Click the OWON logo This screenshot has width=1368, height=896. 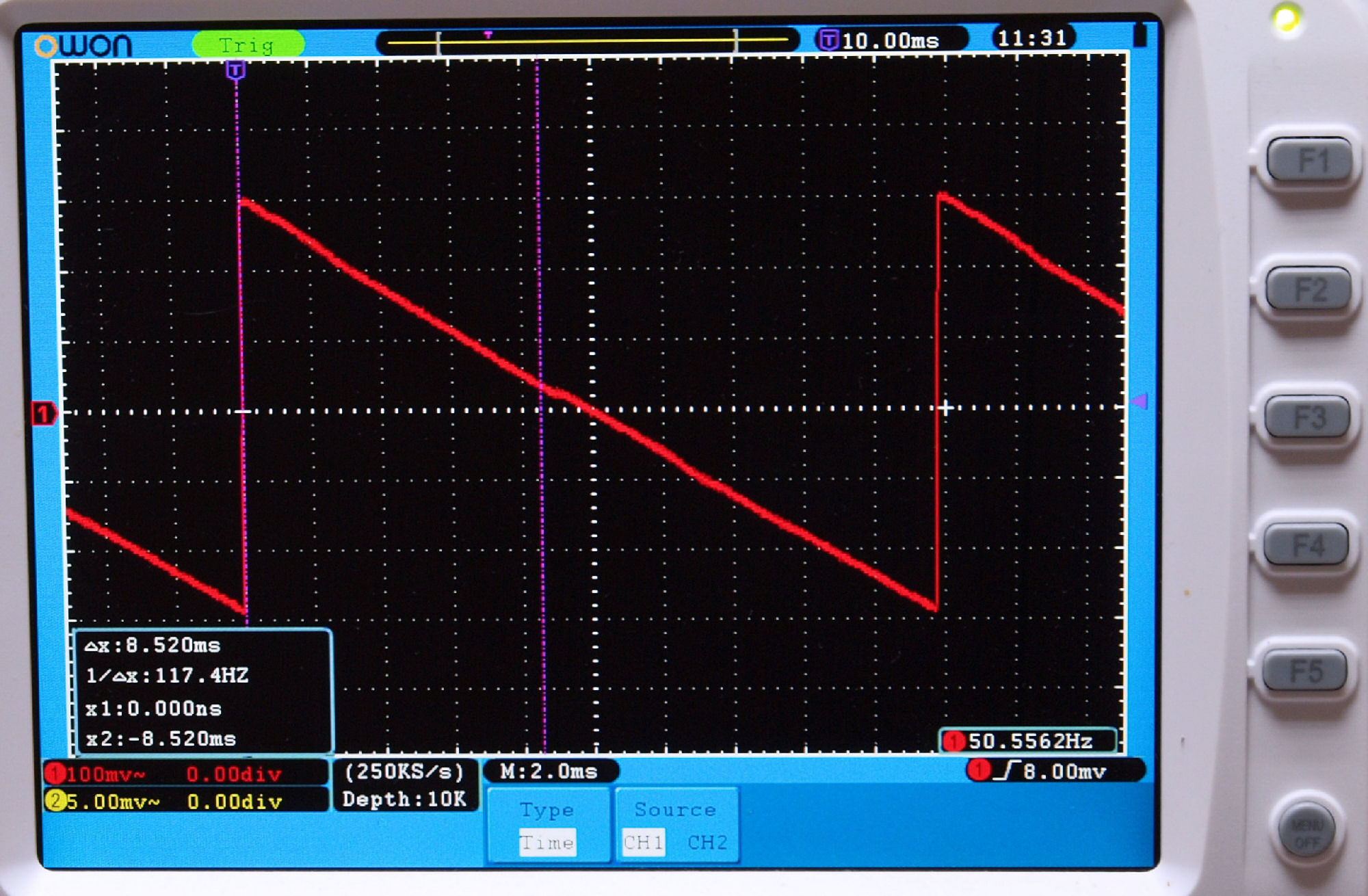83,46
